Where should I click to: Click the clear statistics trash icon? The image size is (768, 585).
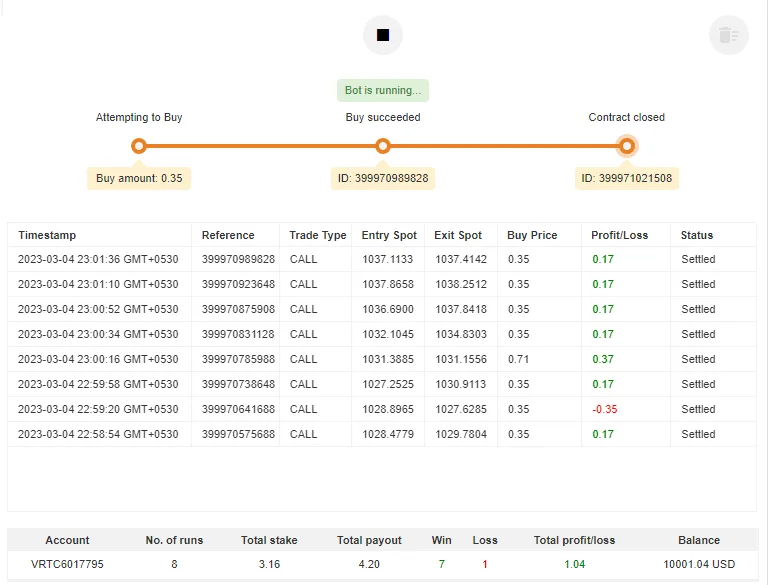click(728, 35)
